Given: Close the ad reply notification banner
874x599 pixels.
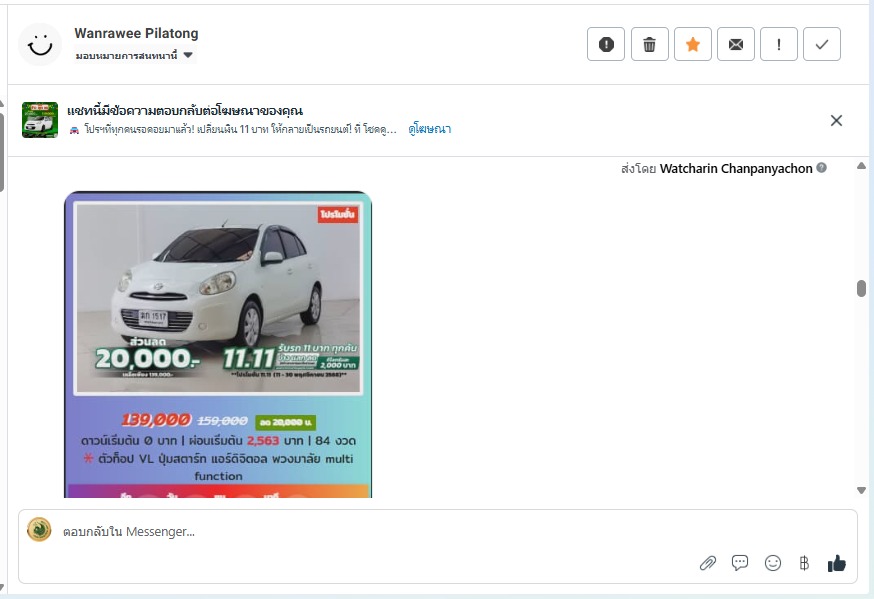Looking at the screenshot, I should point(836,120).
